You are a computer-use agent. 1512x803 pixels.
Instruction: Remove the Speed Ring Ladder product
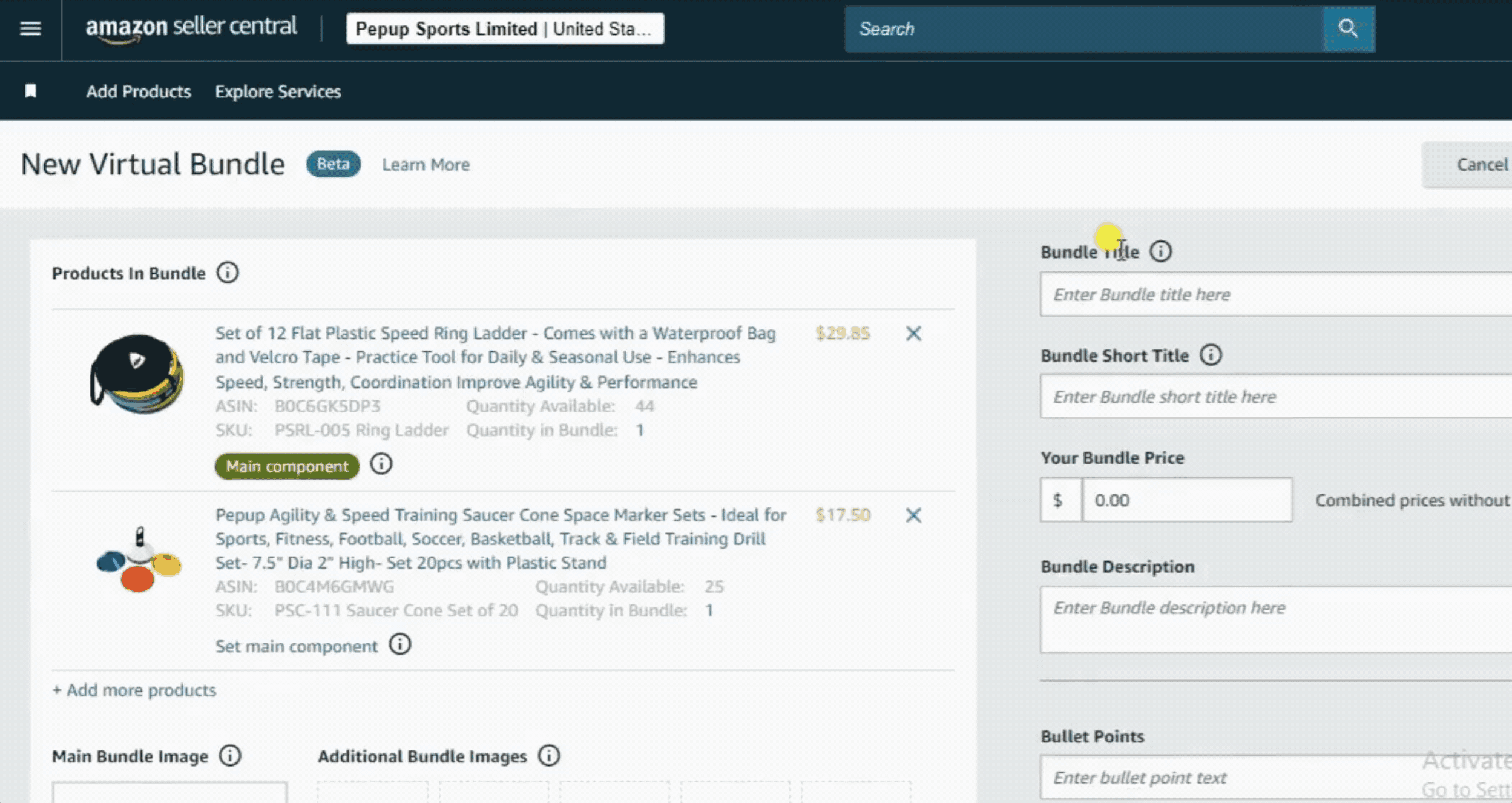913,333
